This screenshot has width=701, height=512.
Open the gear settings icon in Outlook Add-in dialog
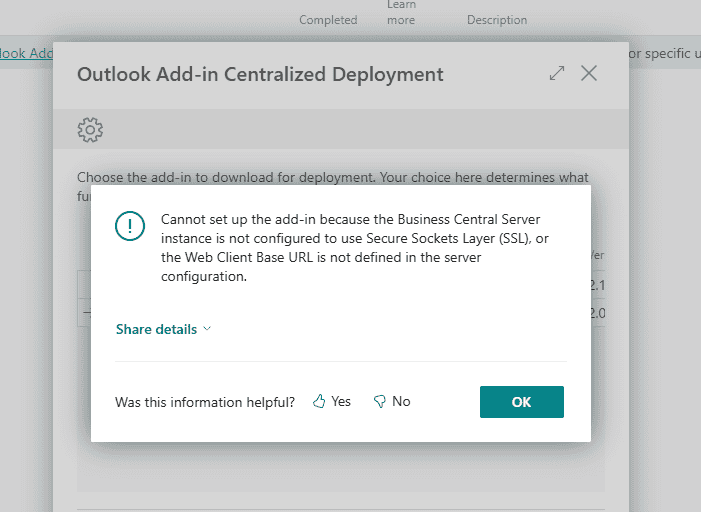tap(90, 130)
